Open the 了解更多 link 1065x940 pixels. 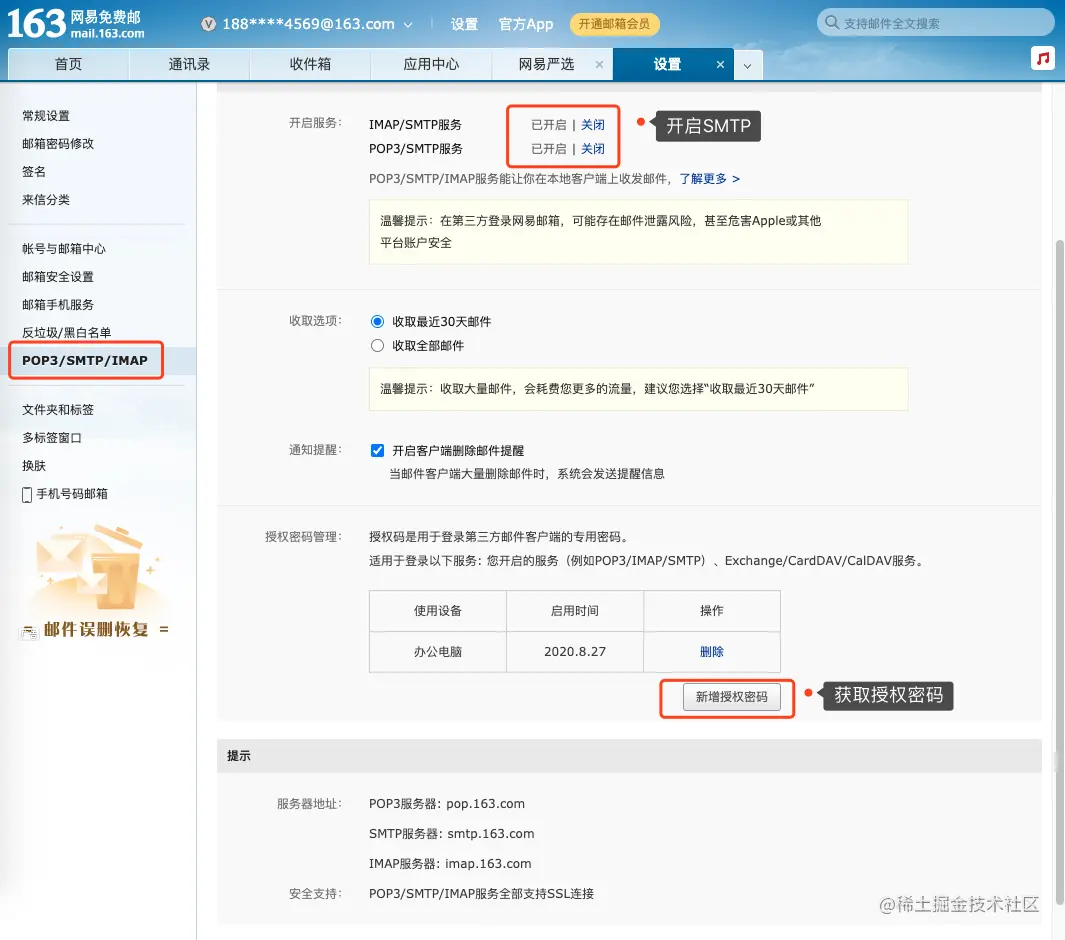point(709,179)
